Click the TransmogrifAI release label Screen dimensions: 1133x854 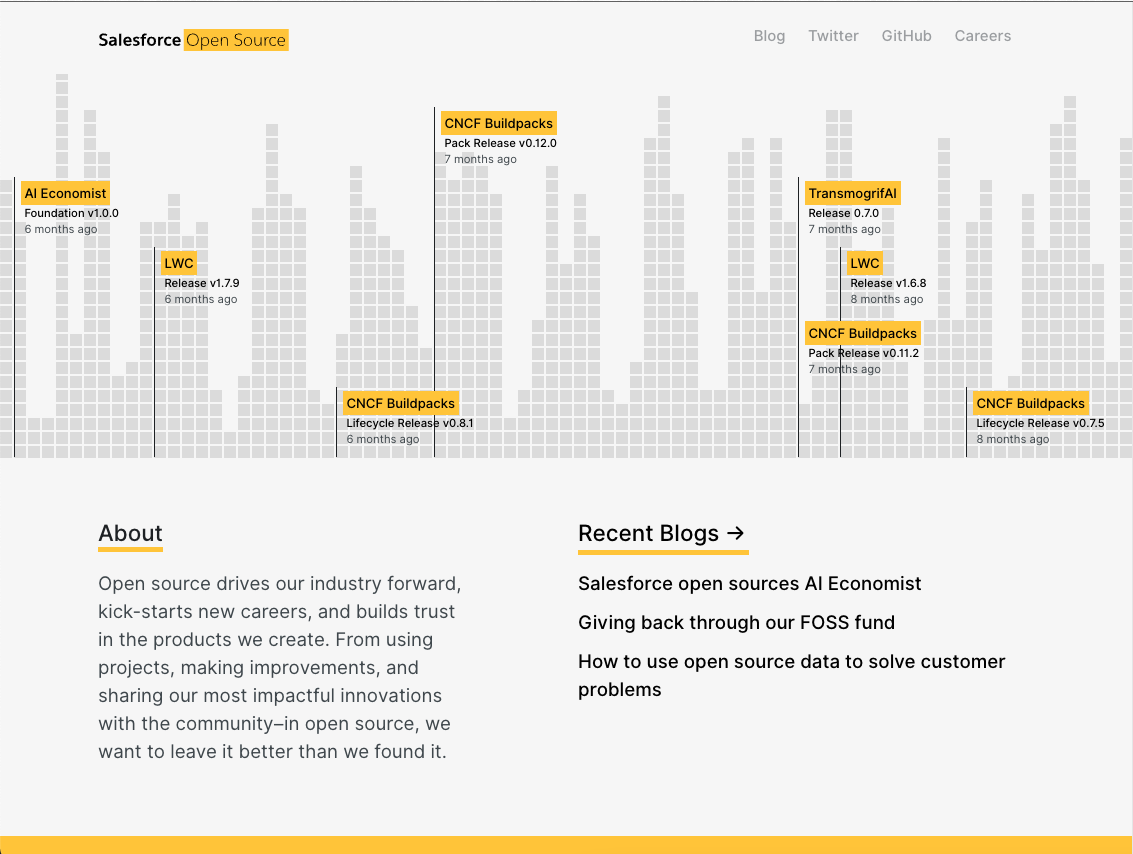[x=853, y=194]
